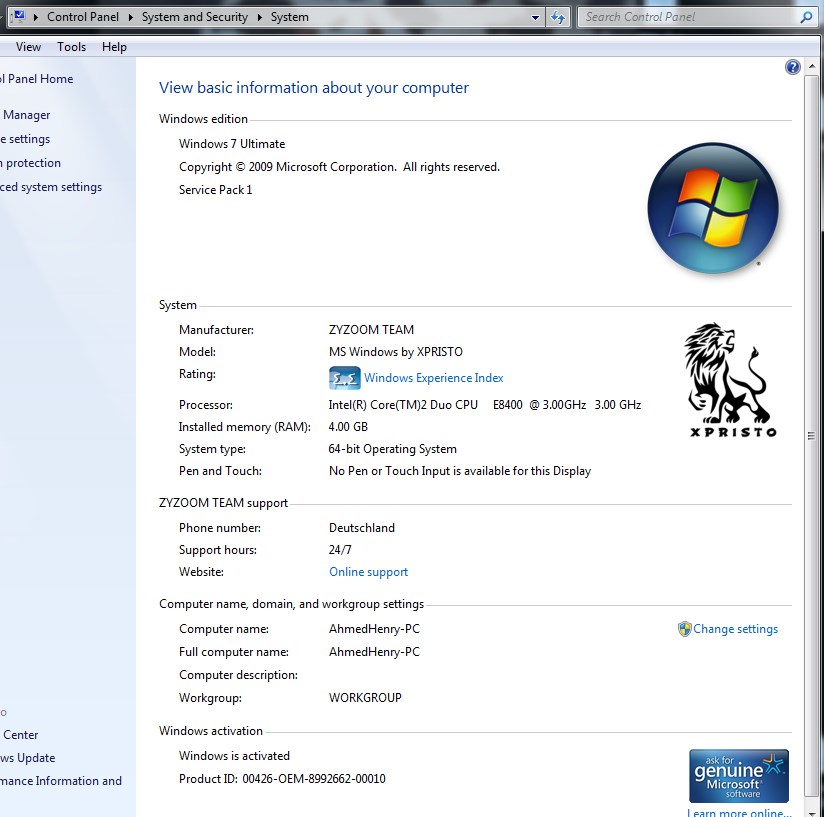This screenshot has height=817, width=824.
Task: Expand the arrow after Control Panel breadcrumb
Action: click(130, 17)
